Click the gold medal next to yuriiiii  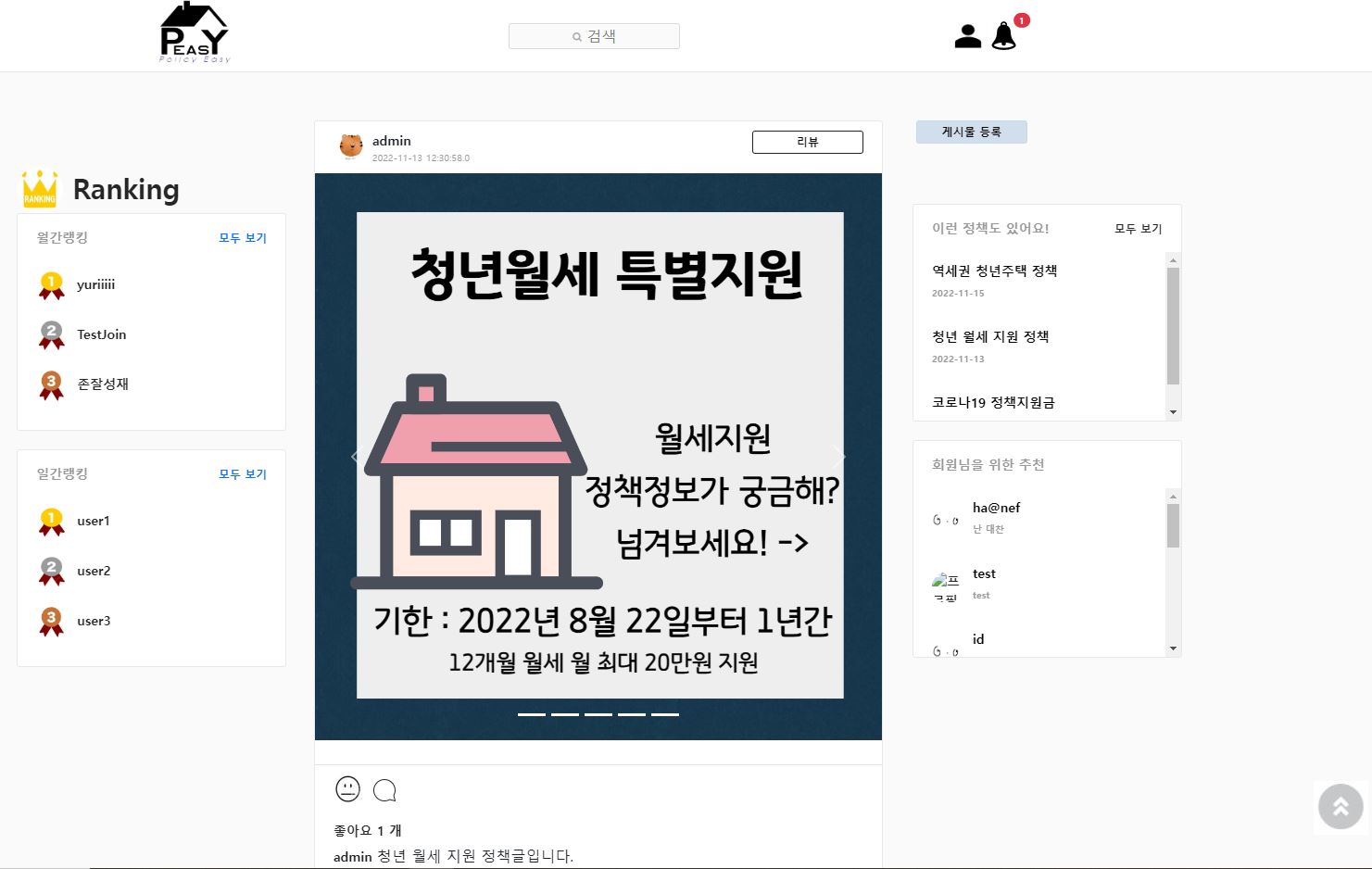click(x=51, y=285)
